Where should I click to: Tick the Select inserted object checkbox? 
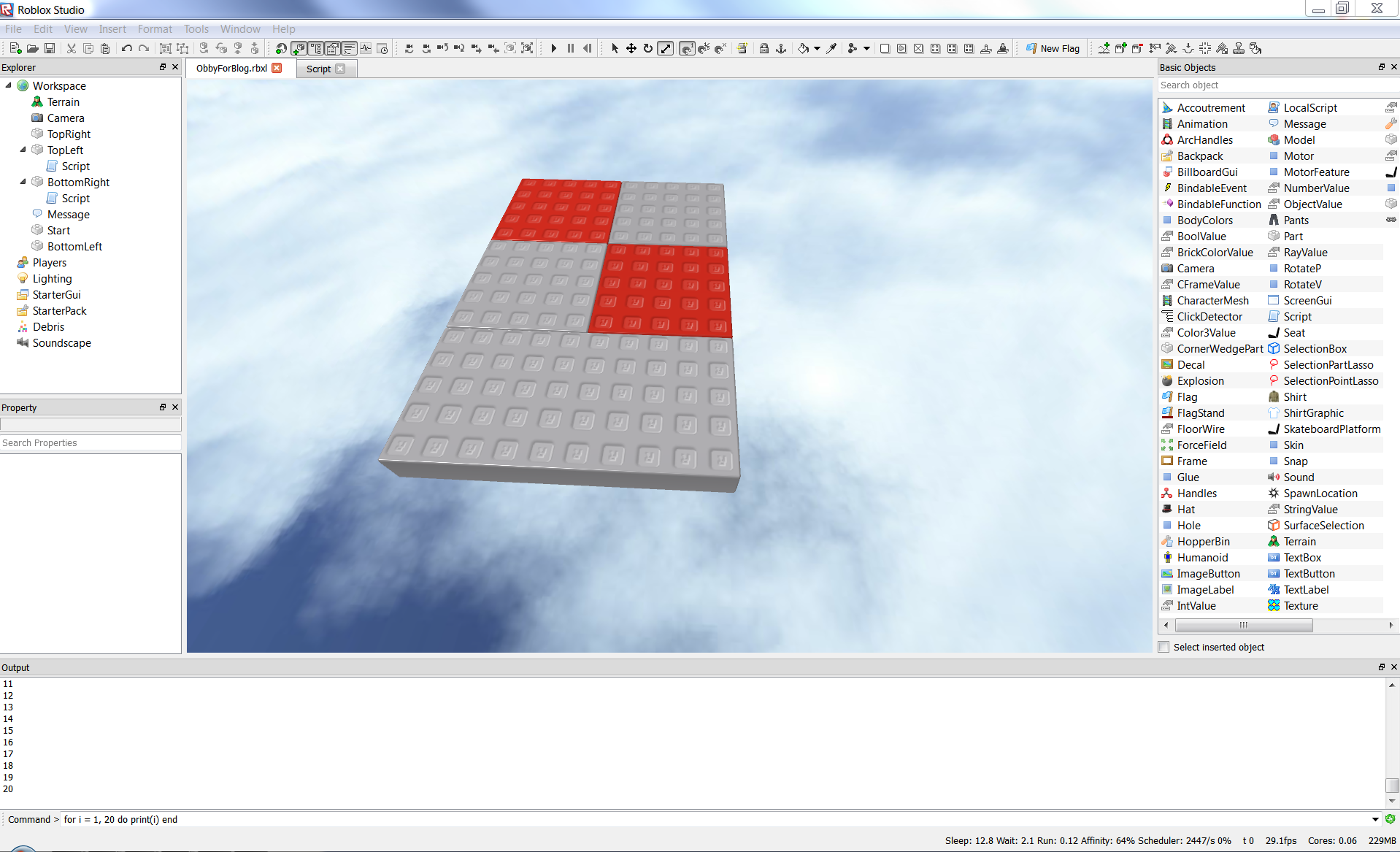click(x=1164, y=647)
